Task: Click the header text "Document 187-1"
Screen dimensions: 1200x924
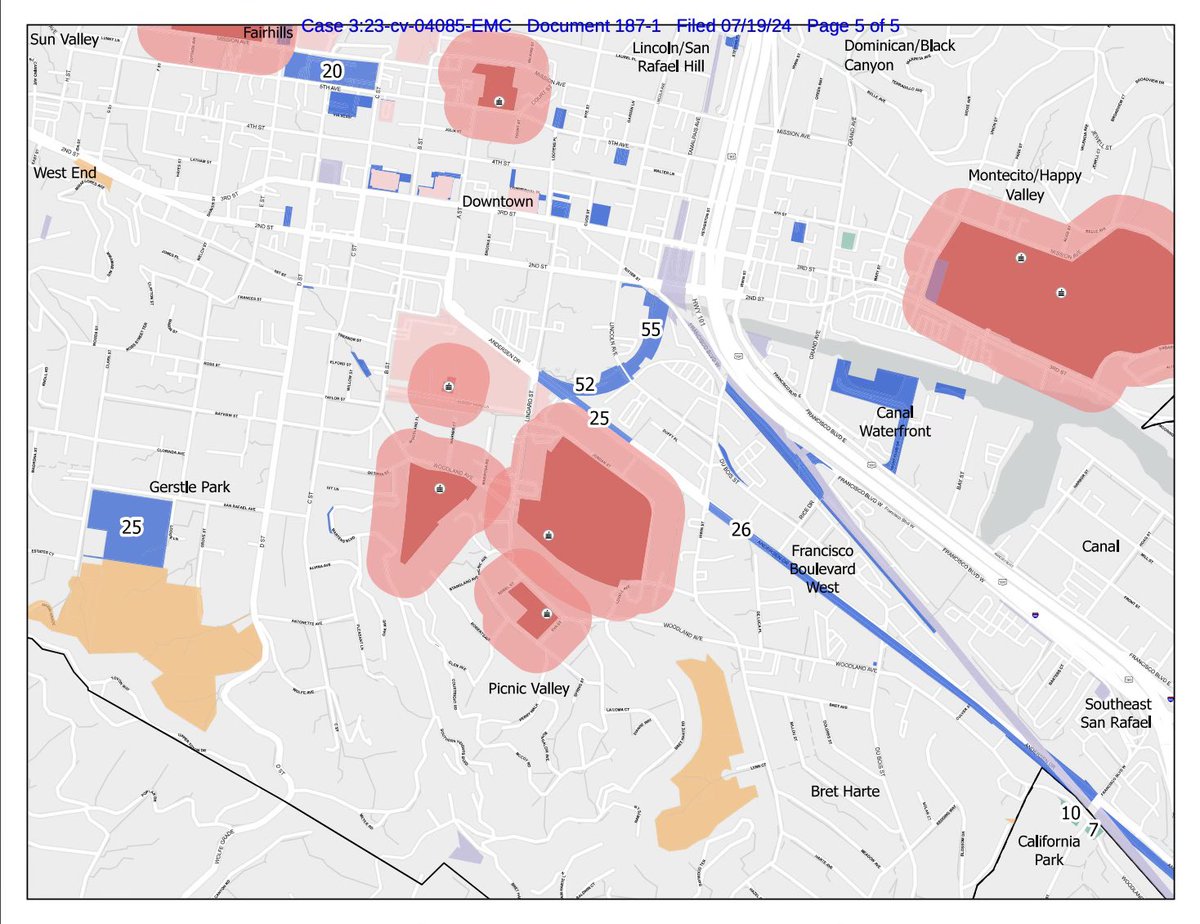Action: click(x=594, y=24)
